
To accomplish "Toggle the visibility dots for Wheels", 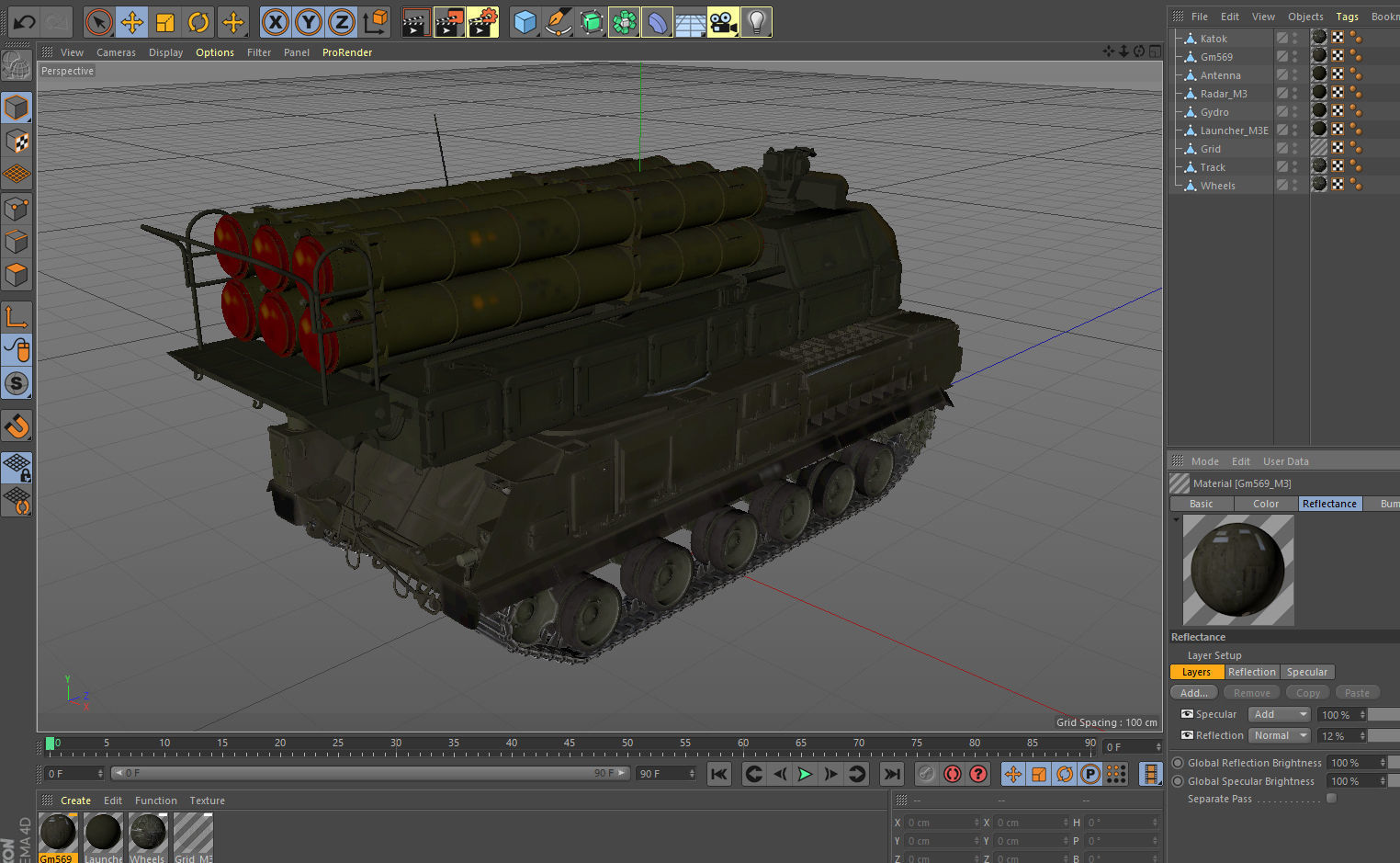I will (x=1295, y=185).
